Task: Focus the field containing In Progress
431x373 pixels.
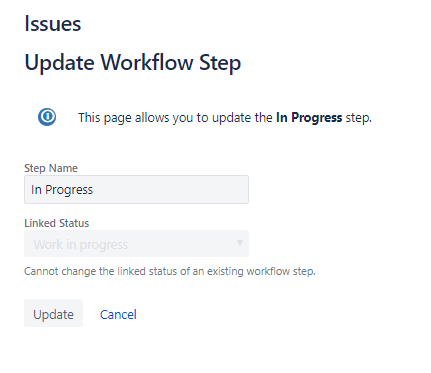Action: click(136, 189)
